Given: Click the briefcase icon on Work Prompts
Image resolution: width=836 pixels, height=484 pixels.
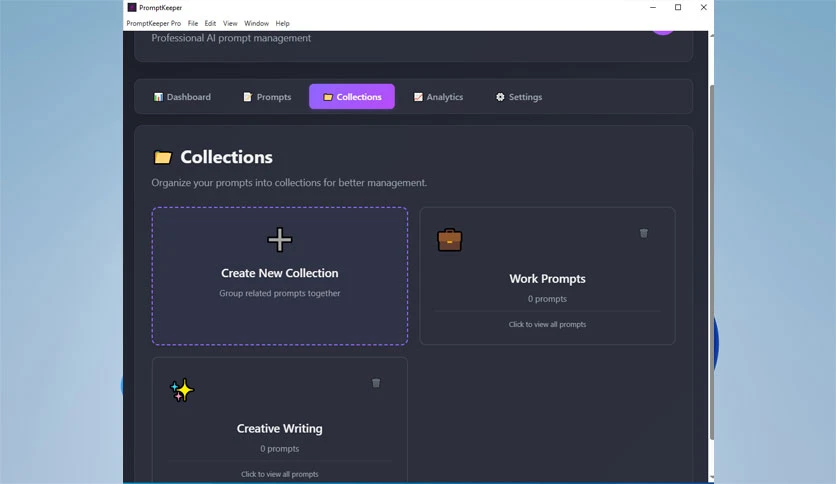Looking at the screenshot, I should click(449, 240).
